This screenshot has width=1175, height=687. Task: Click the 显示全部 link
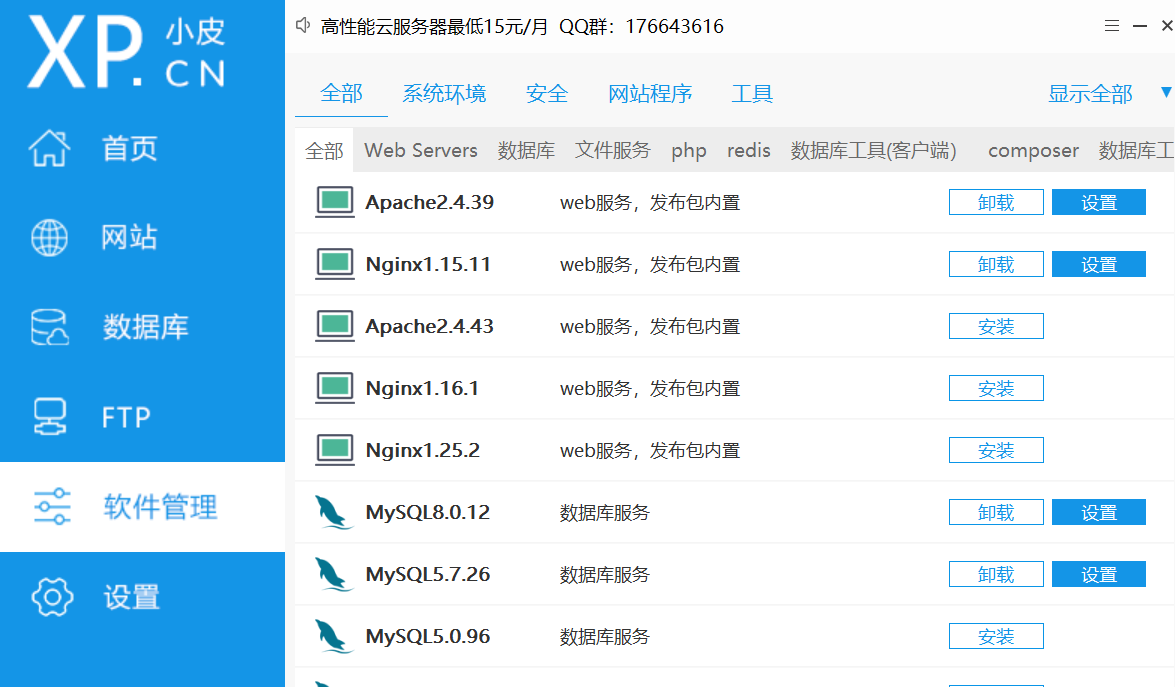1090,94
